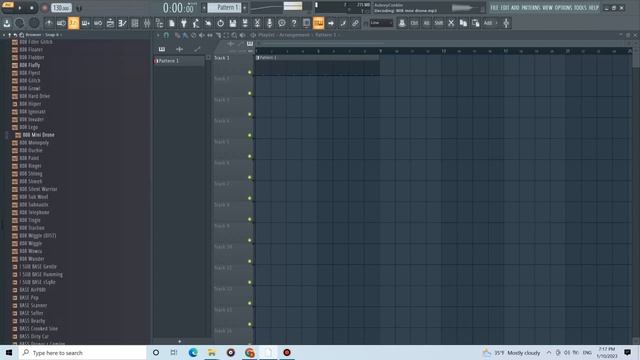Viewport: 640px width, 360px height.
Task: Expand the Add submenu arrow button
Action: pyautogui.click(x=497, y=23)
